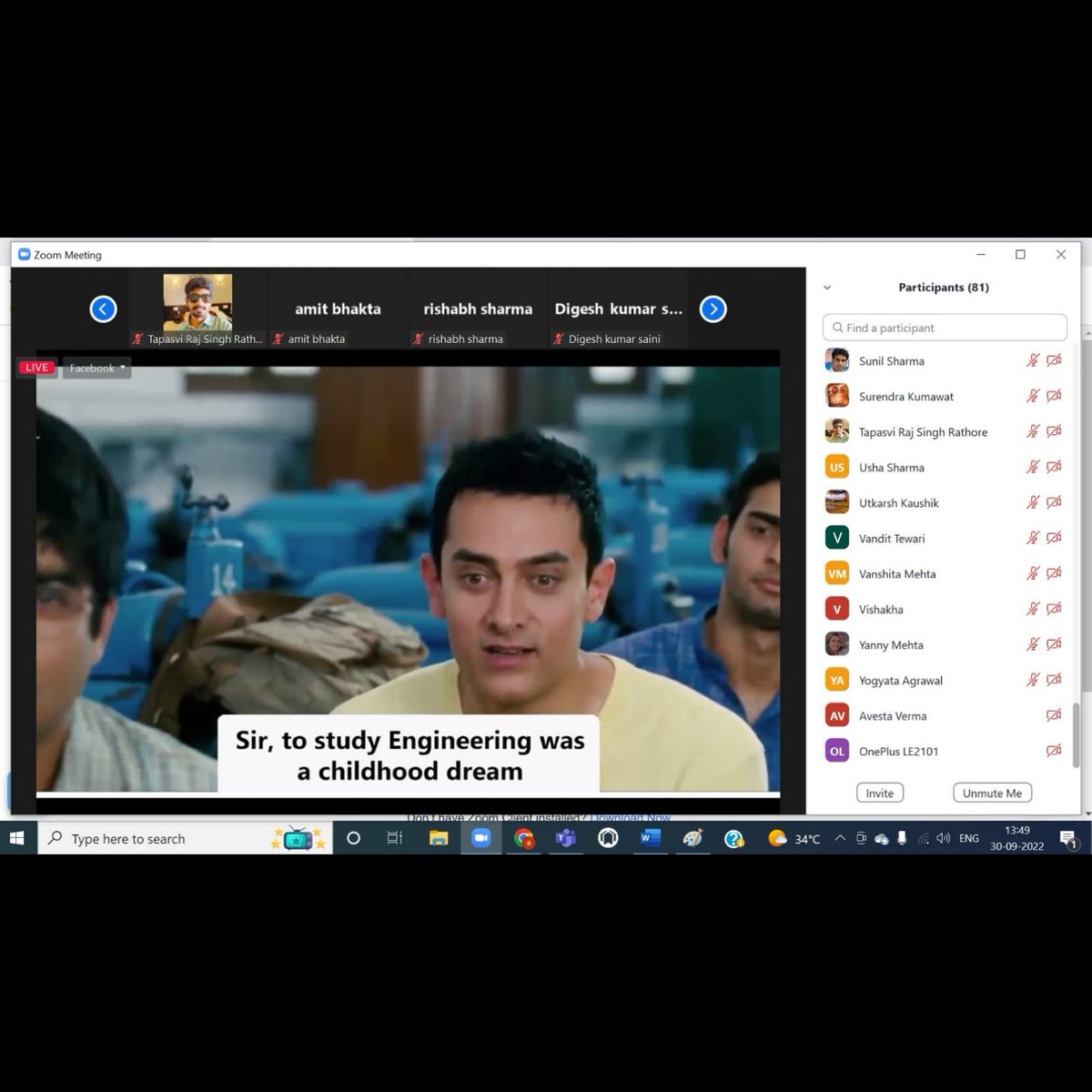1092x1092 pixels.
Task: Select the Digesh kumar saini video tile
Action: click(x=618, y=309)
